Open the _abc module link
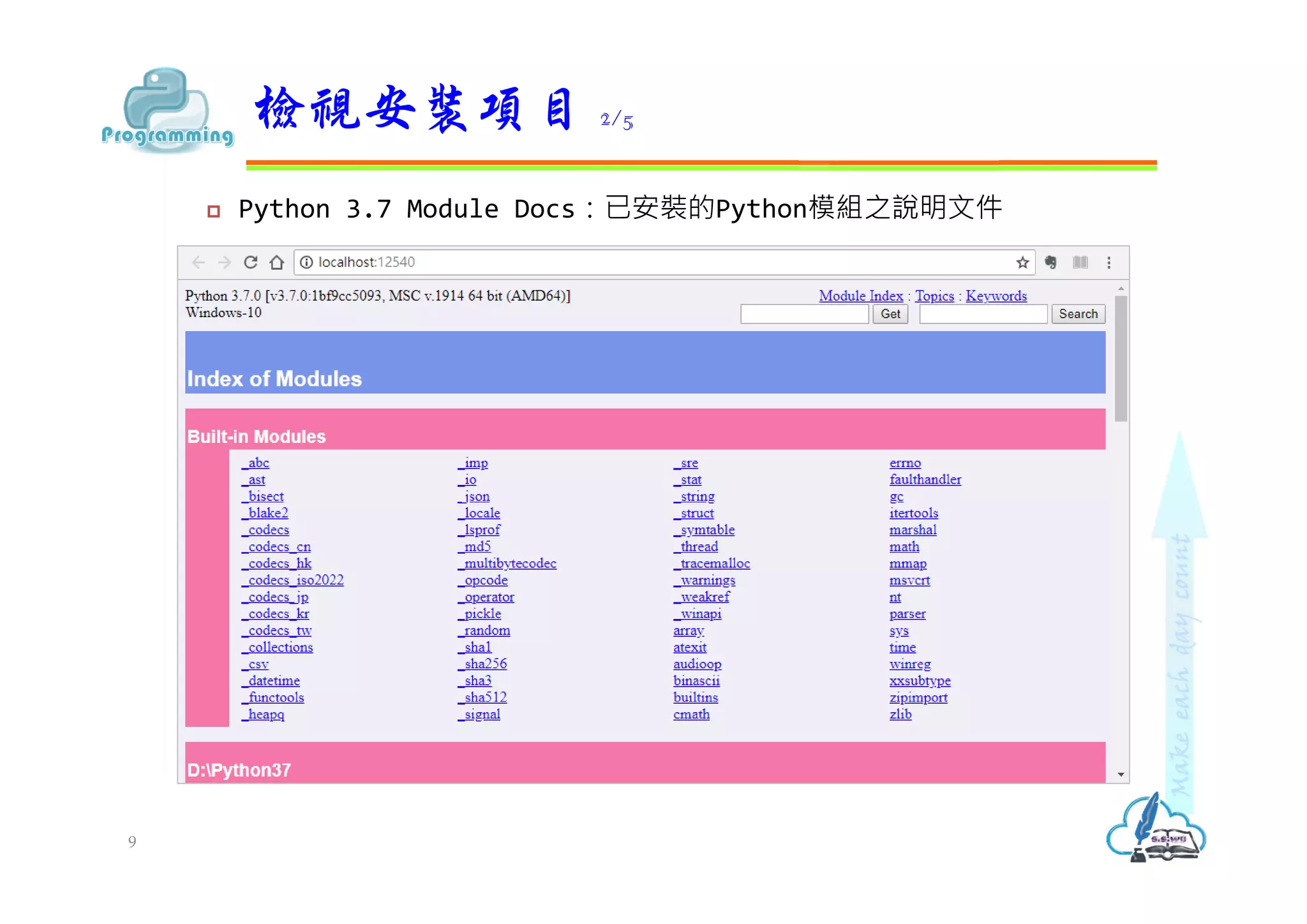 click(255, 463)
